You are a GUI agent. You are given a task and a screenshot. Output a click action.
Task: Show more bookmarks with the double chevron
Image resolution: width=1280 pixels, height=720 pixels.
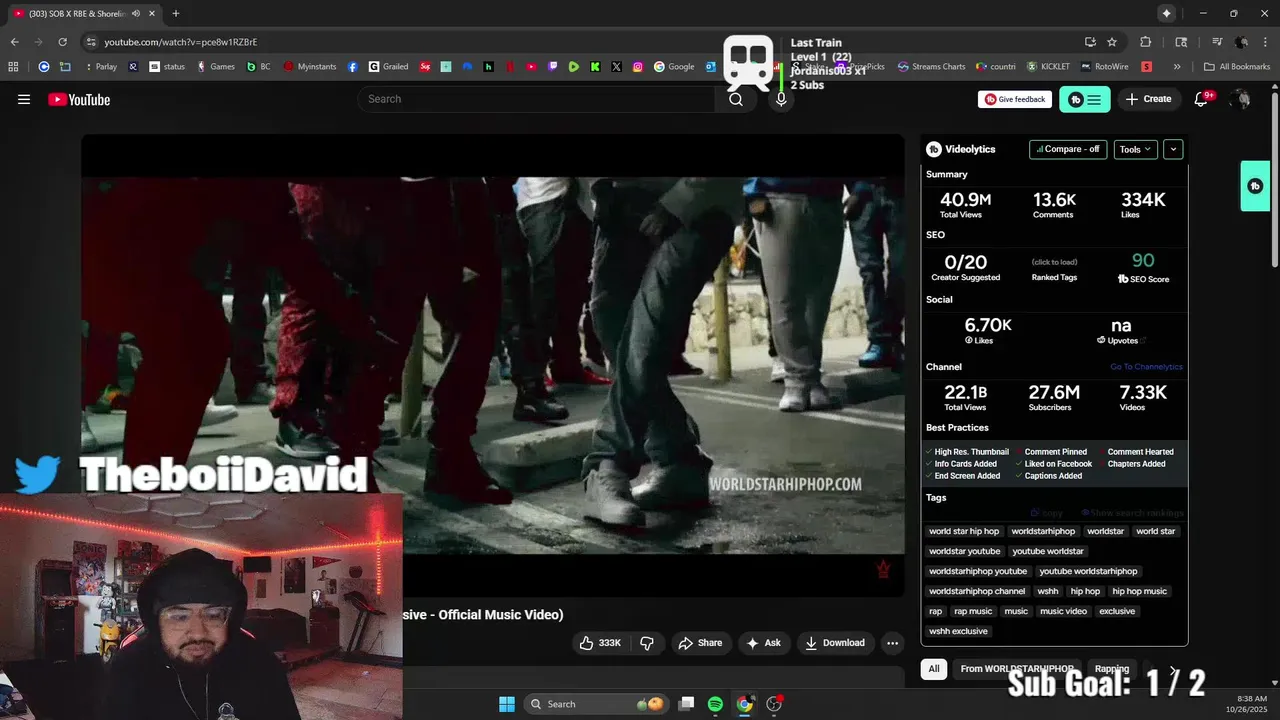click(x=1177, y=67)
